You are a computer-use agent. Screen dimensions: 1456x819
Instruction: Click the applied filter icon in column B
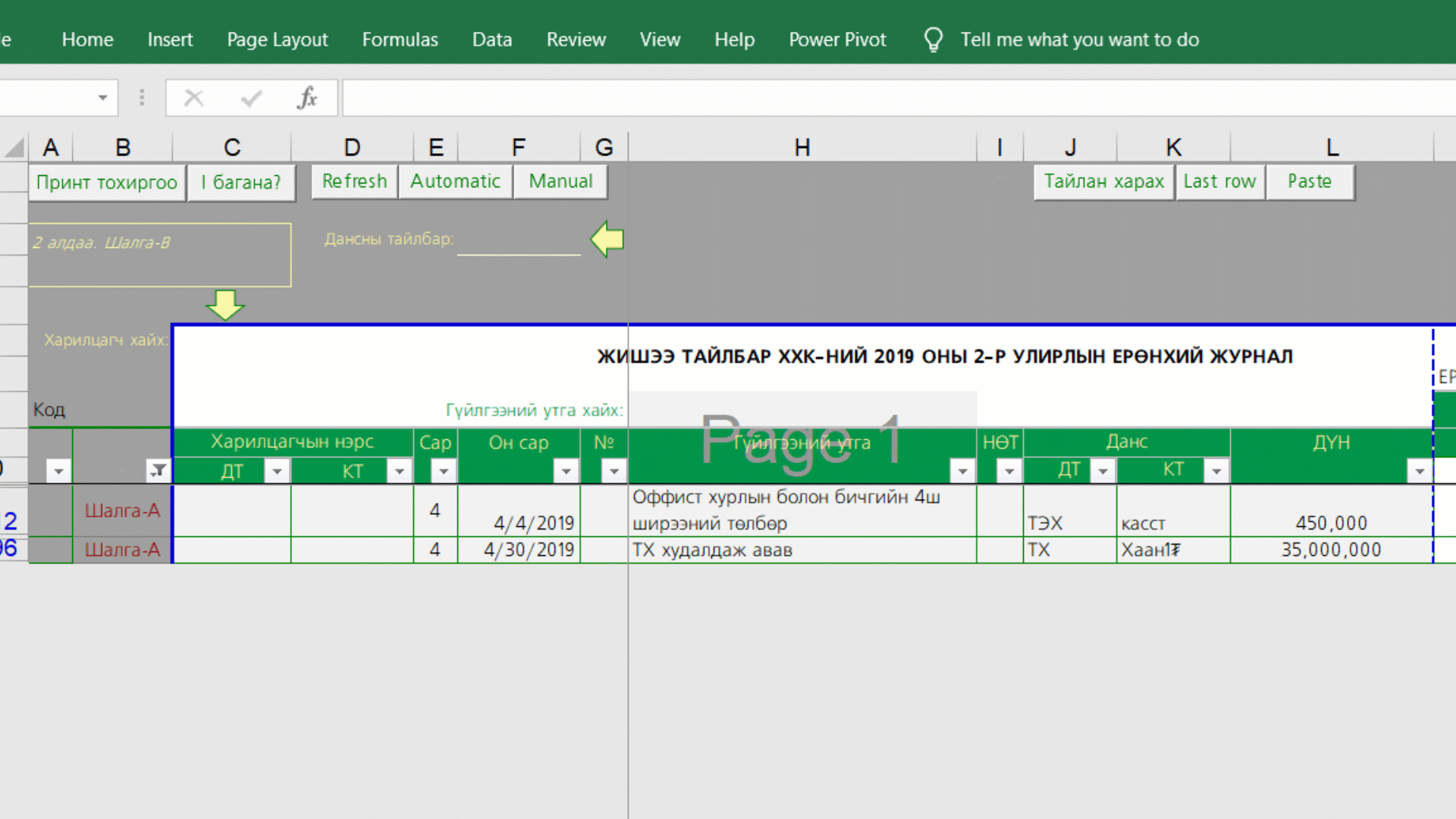158,471
